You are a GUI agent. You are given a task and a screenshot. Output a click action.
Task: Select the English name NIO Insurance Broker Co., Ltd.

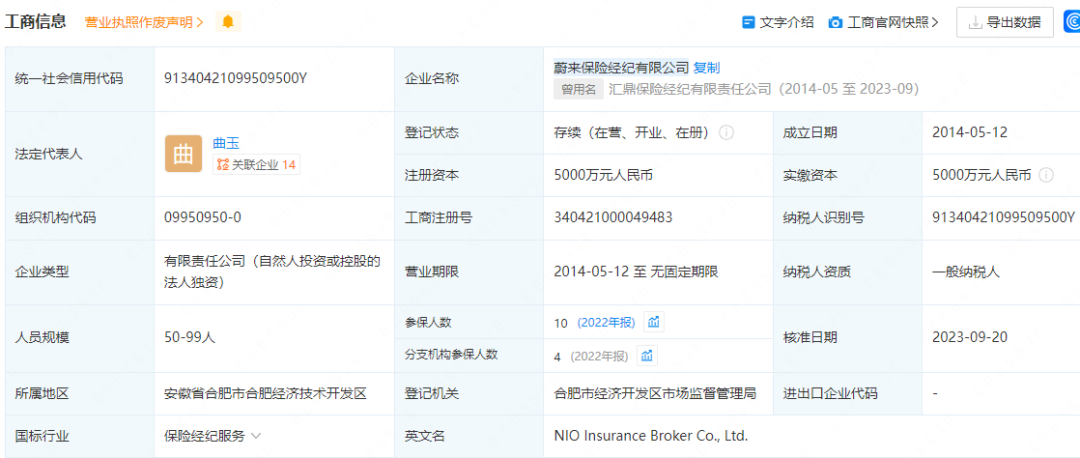(651, 436)
